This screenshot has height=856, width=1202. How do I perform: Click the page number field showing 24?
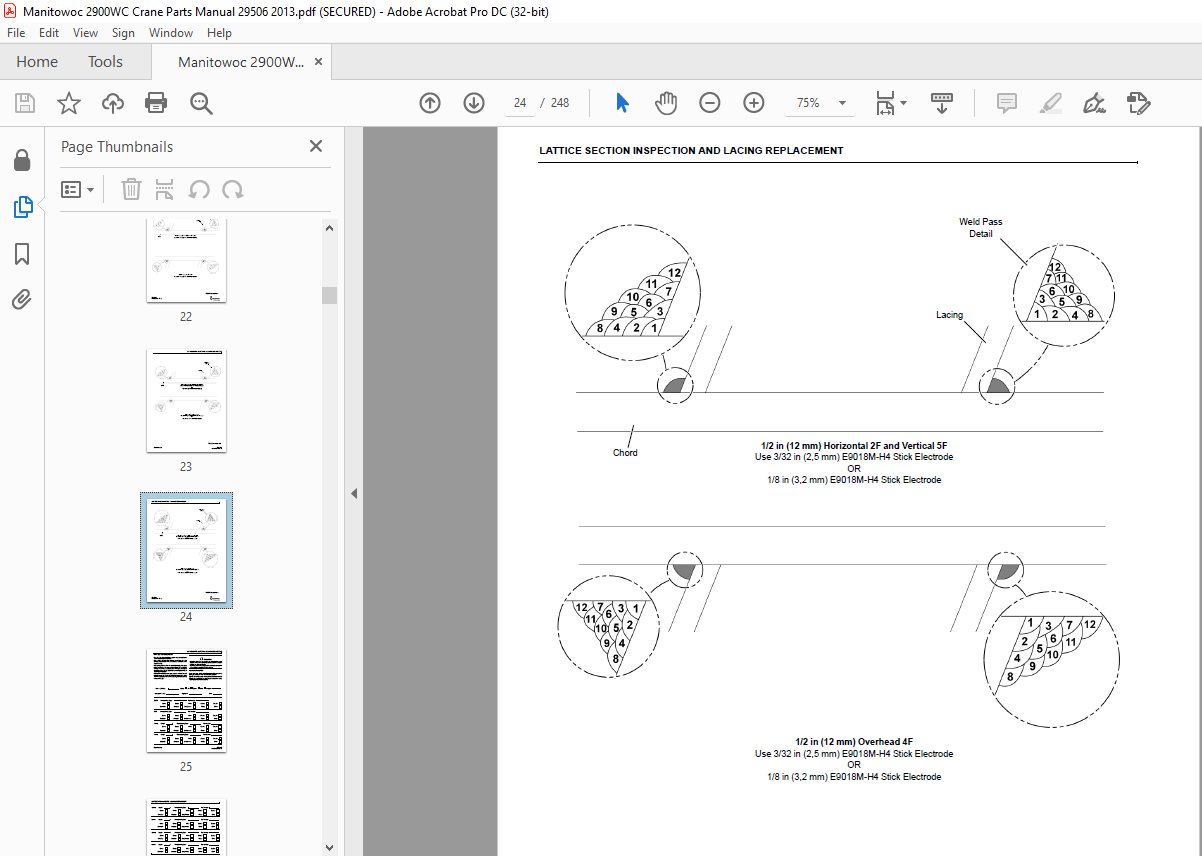tap(520, 103)
